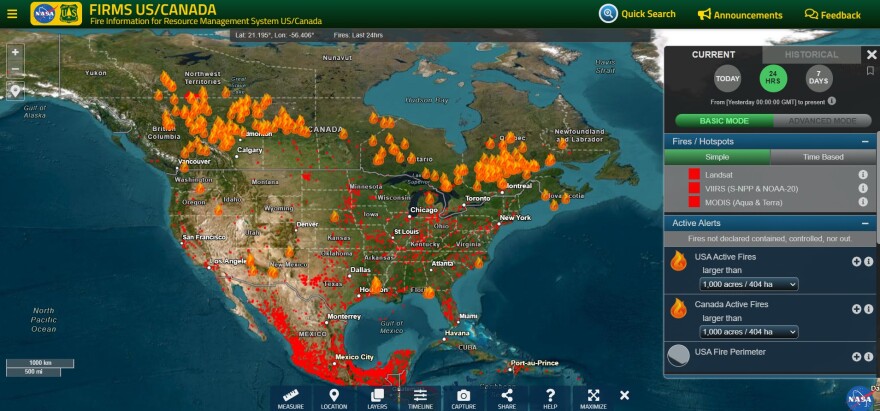Open Quick Search
880x411 pixels.
(x=638, y=14)
